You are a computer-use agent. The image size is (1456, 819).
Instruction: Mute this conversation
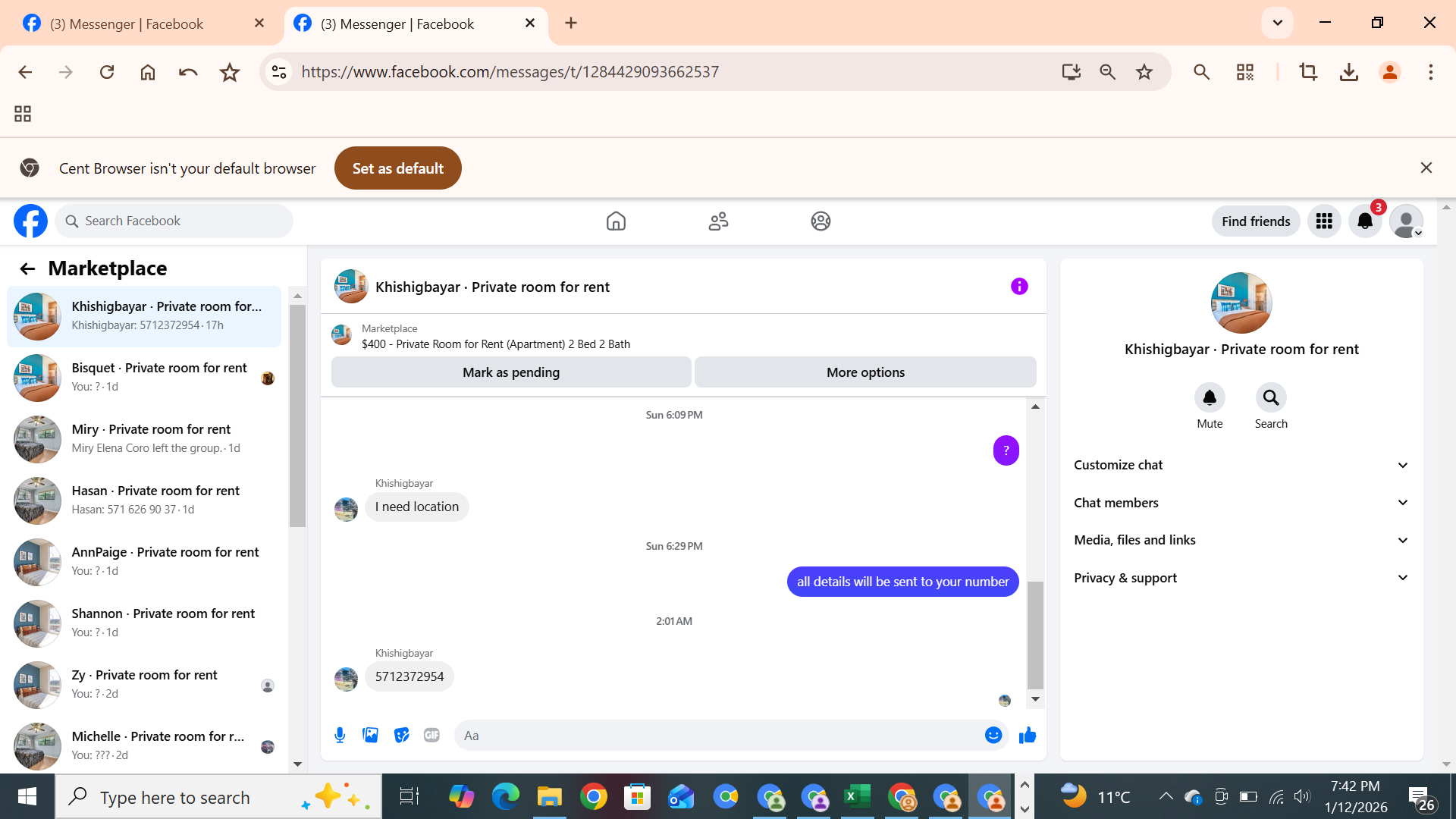tap(1210, 397)
